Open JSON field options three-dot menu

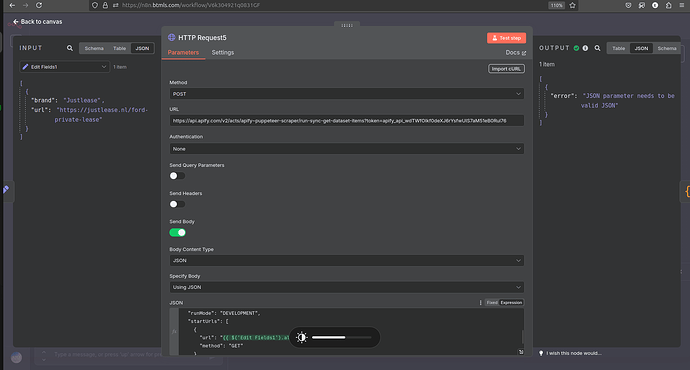pyautogui.click(x=481, y=303)
